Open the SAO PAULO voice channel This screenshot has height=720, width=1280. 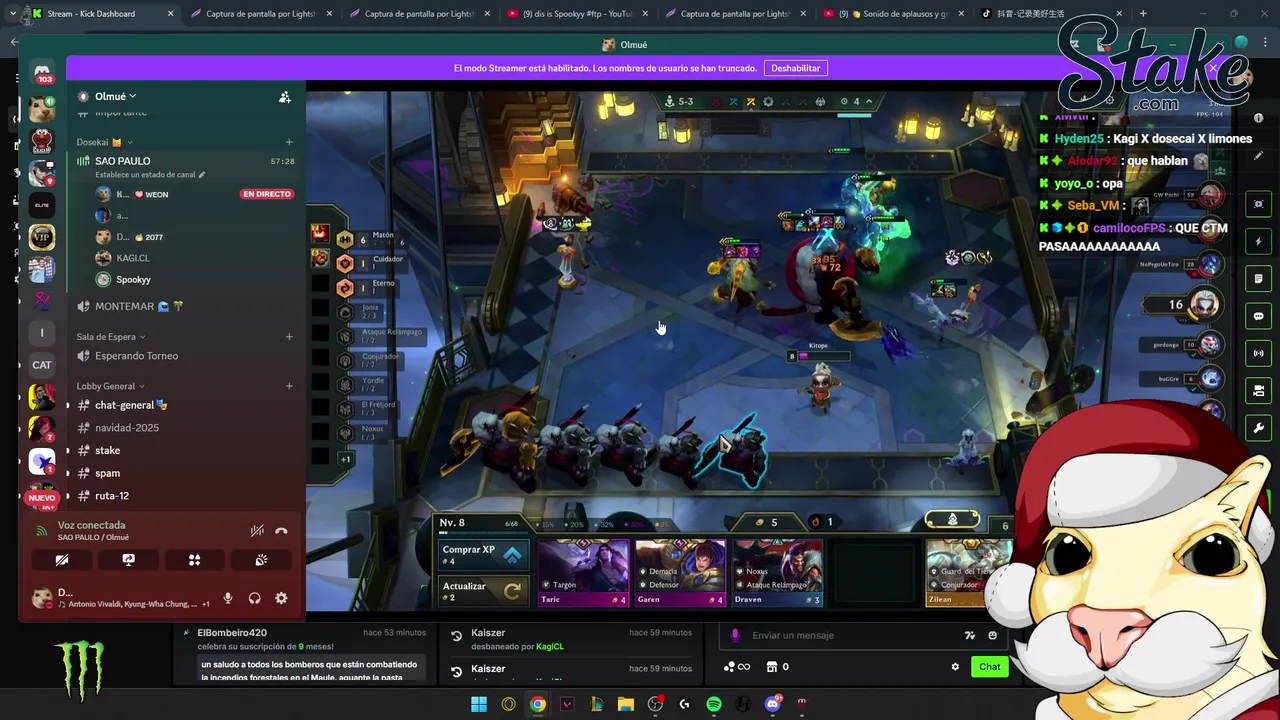pos(122,161)
